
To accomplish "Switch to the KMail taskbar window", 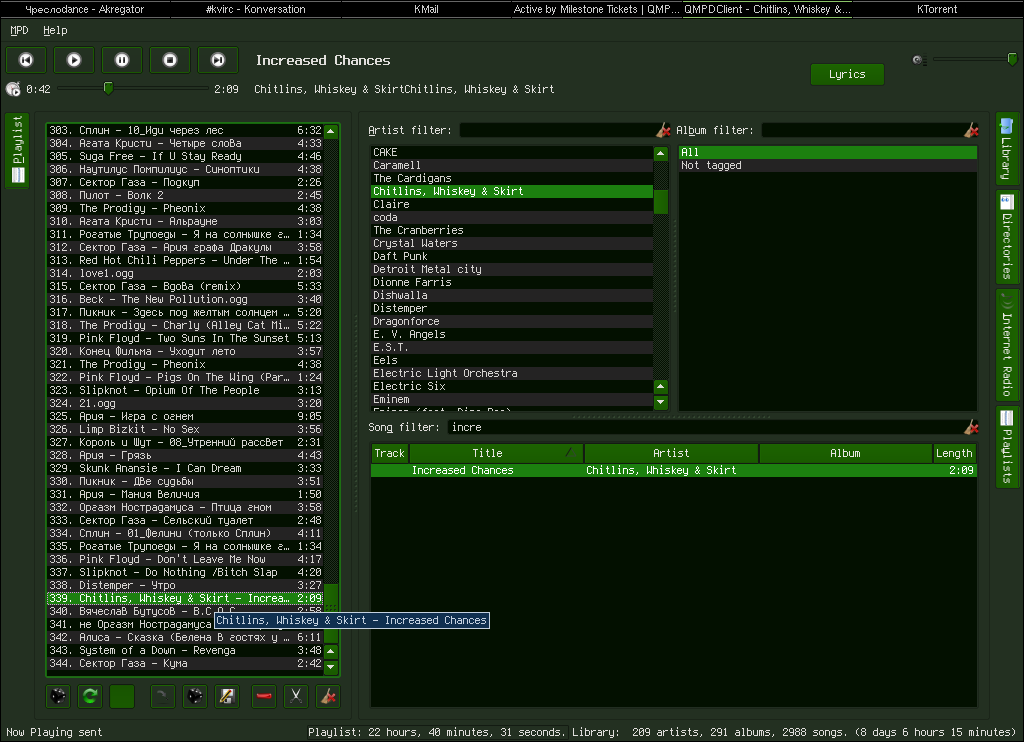I will (x=426, y=9).
